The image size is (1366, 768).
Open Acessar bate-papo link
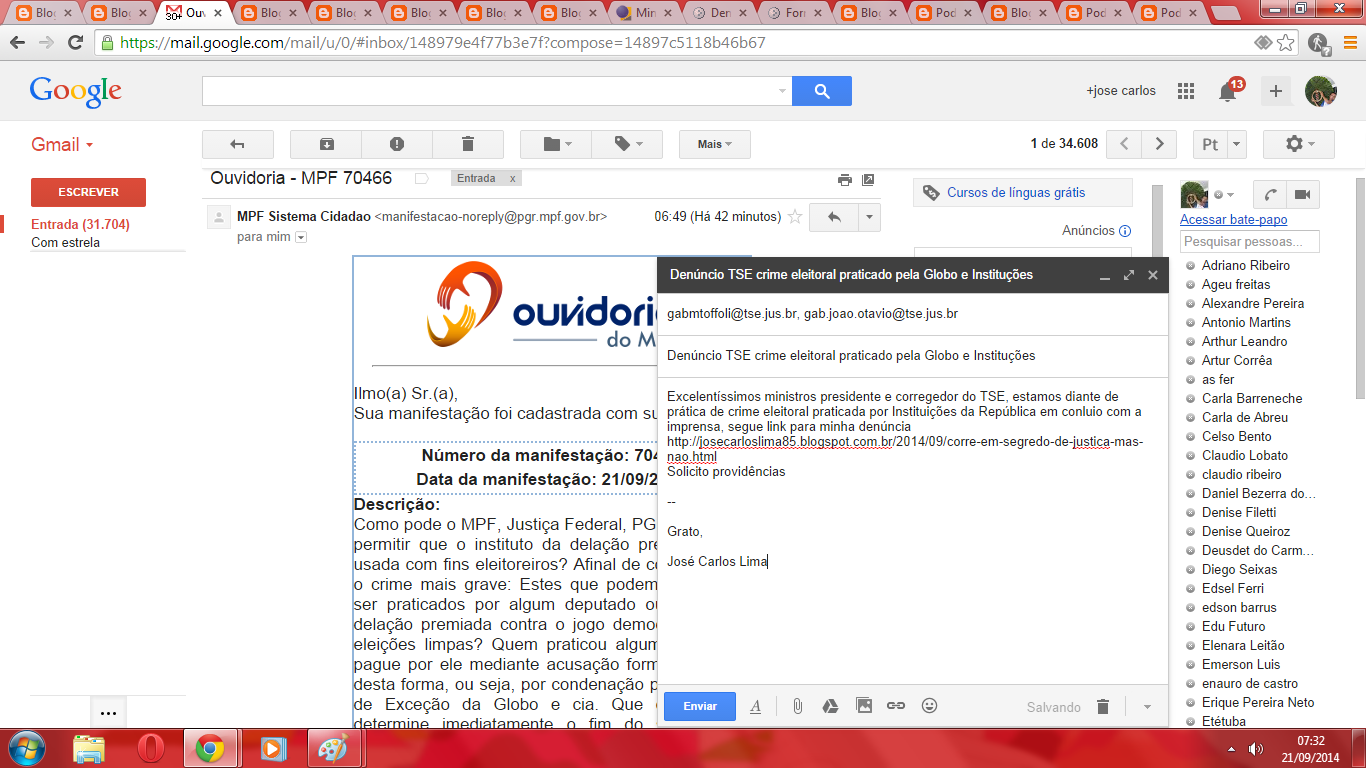(1234, 220)
